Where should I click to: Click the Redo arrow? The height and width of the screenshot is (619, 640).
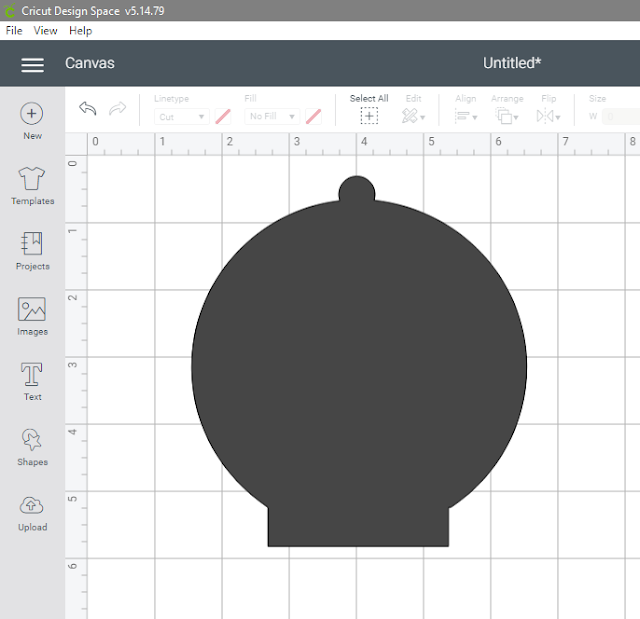pos(118,109)
